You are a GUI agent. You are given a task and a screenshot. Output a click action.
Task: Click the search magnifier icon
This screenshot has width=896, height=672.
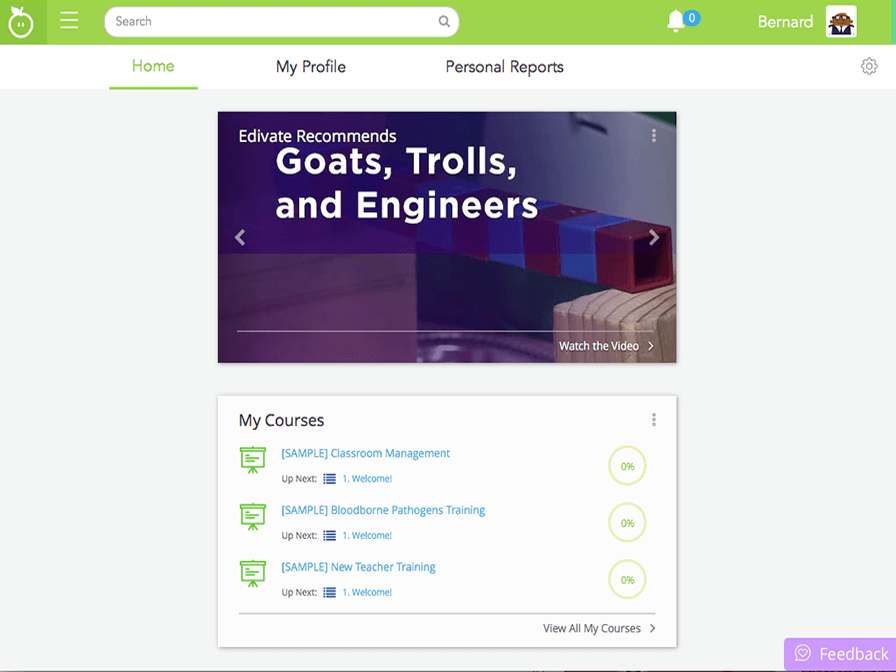click(443, 22)
